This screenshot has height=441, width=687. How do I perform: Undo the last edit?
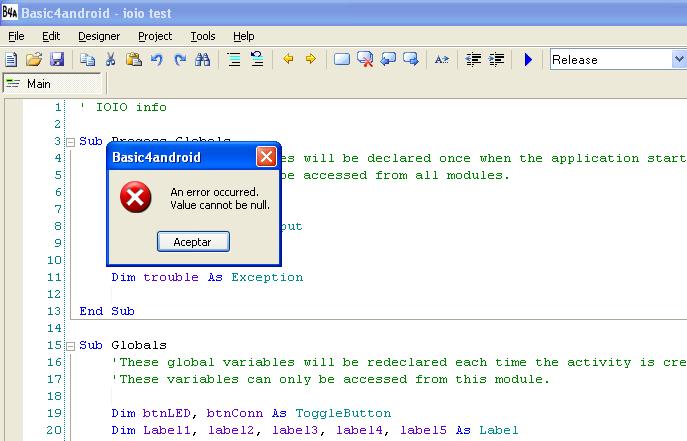pyautogui.click(x=156, y=59)
